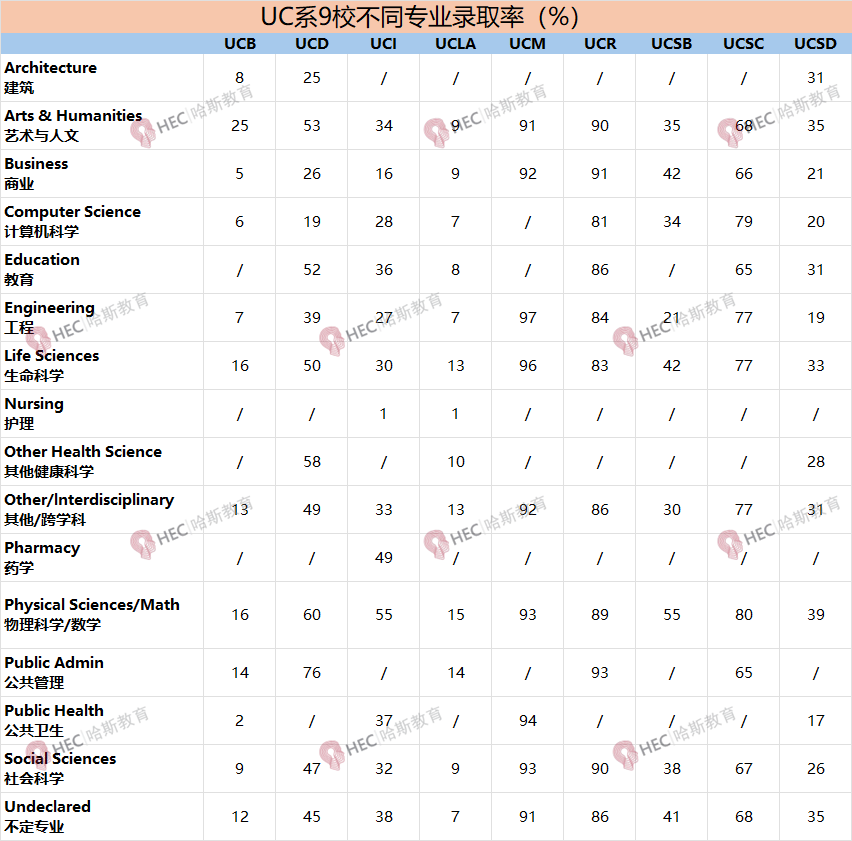Select Business UCB value 5
Viewport: 852px width, 841px height.
(x=240, y=174)
